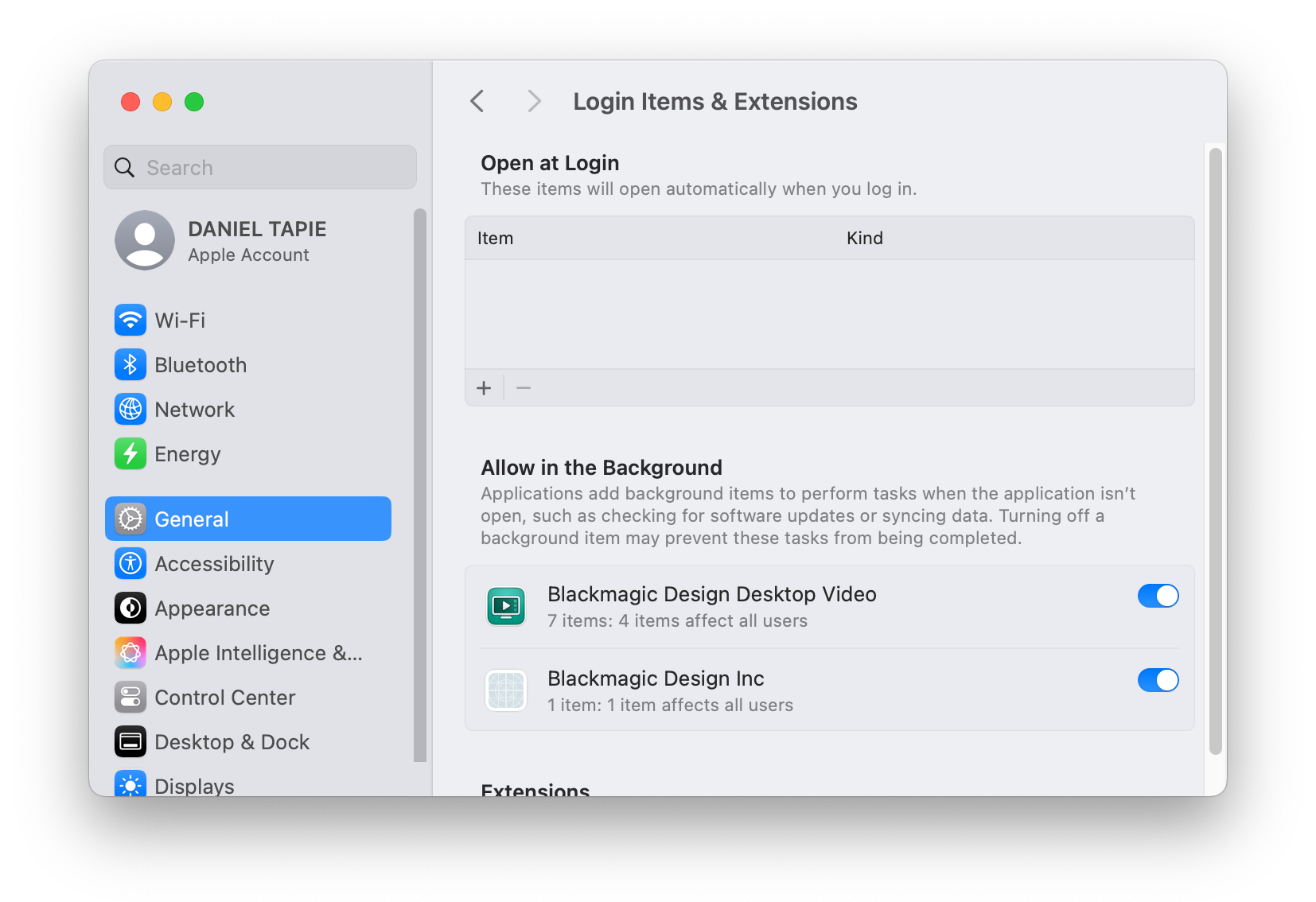The image size is (1316, 902).
Task: Click '1 item: 1 item affects all users'
Action: [671, 705]
